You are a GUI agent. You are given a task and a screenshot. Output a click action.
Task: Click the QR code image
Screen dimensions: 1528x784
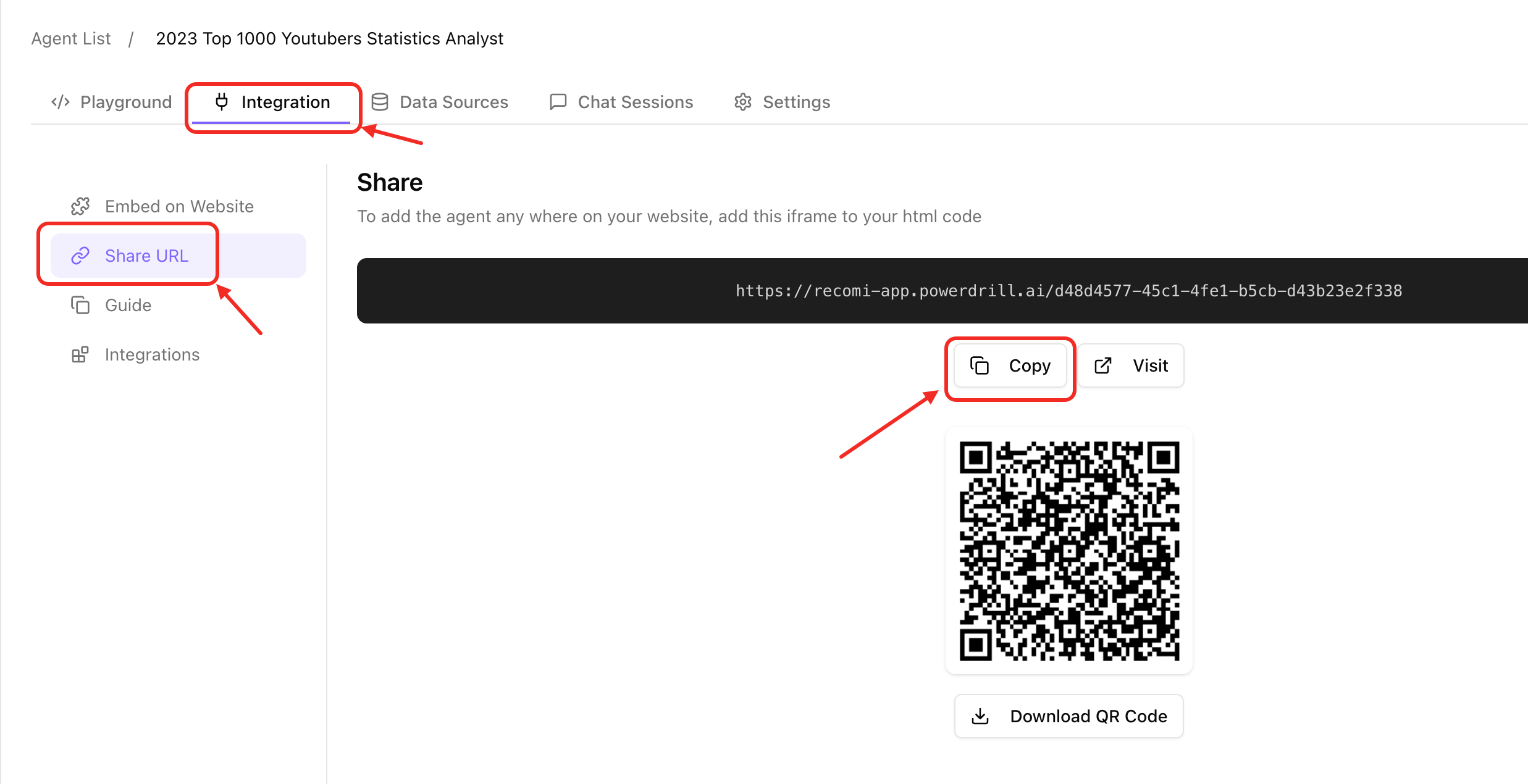[1069, 551]
